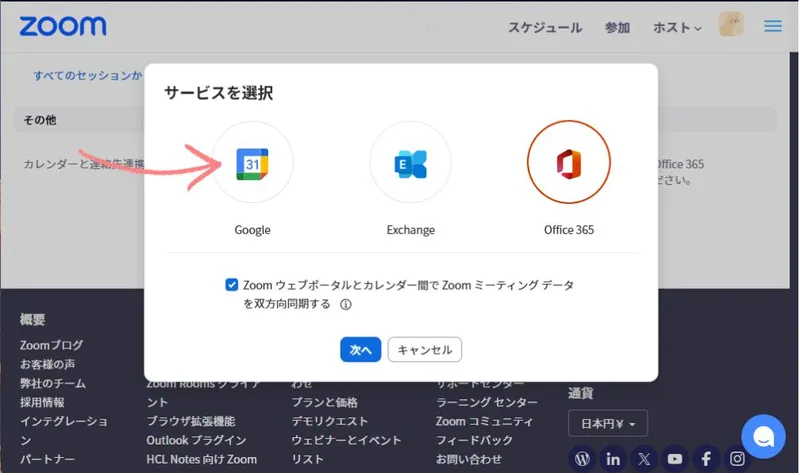Open the 日本円¥ currency dropdown
800x473 pixels.
click(607, 422)
